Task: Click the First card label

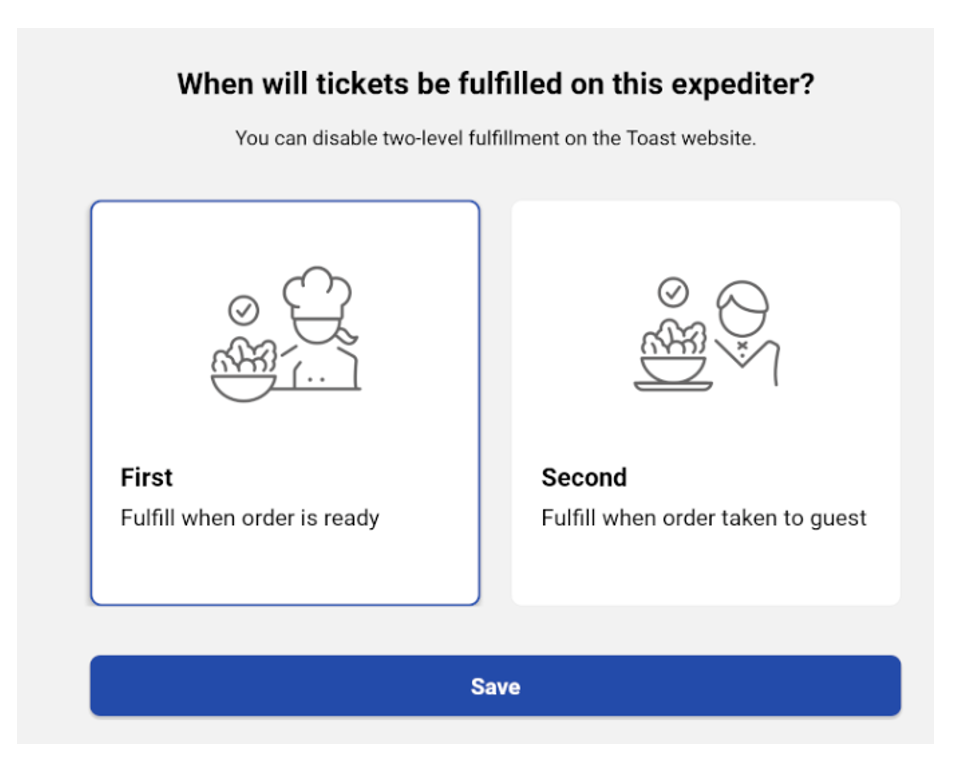Action: pos(148,477)
